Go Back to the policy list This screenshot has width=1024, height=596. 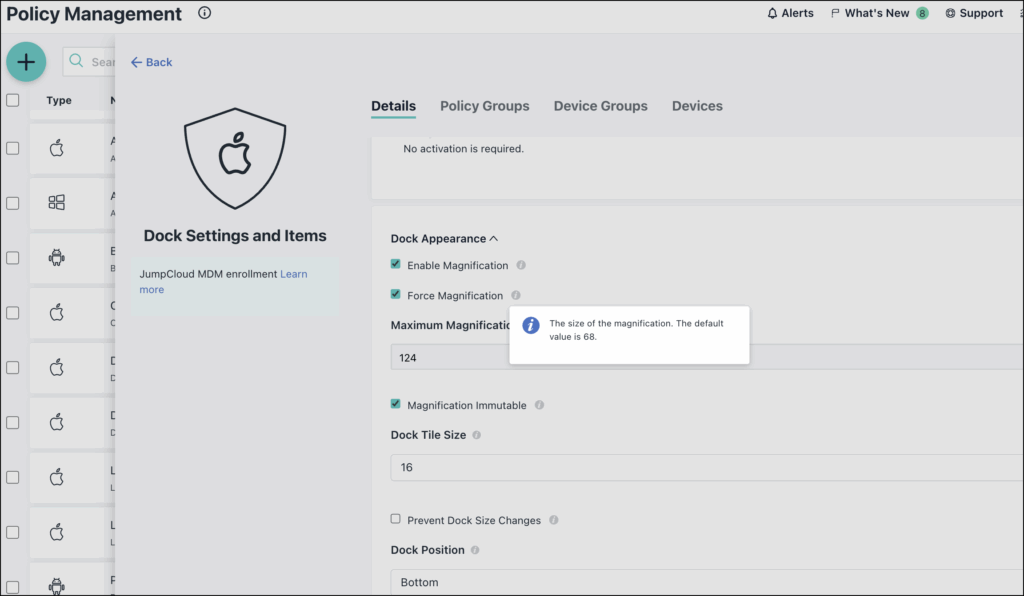[x=152, y=62]
